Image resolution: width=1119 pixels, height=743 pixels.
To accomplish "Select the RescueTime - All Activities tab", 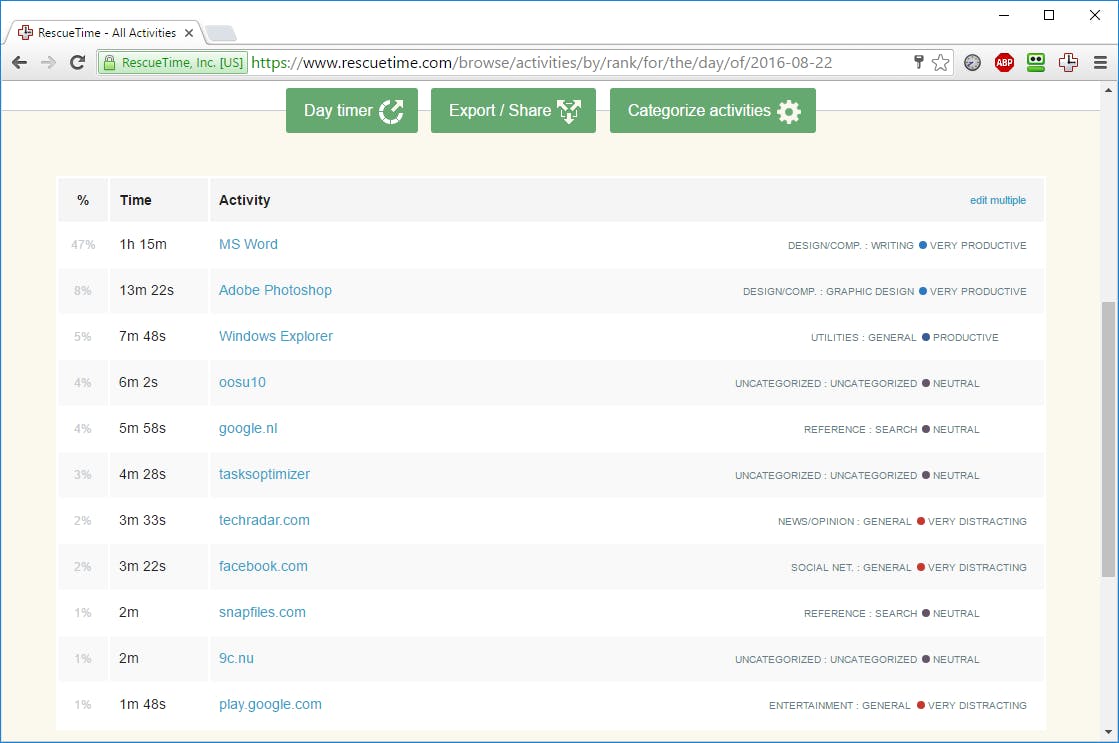I will [x=107, y=33].
